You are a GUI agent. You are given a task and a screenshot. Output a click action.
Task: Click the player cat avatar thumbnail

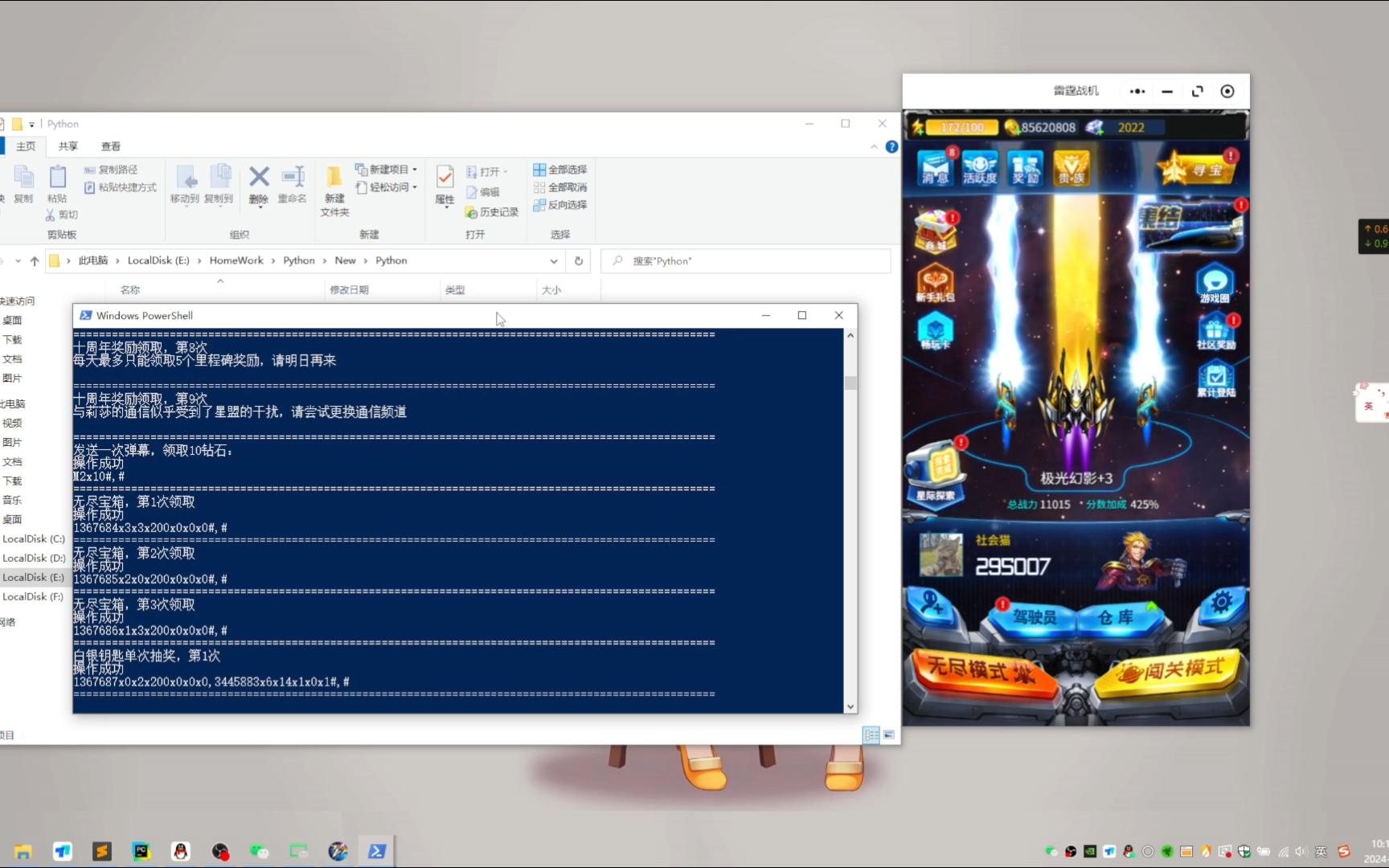(940, 555)
